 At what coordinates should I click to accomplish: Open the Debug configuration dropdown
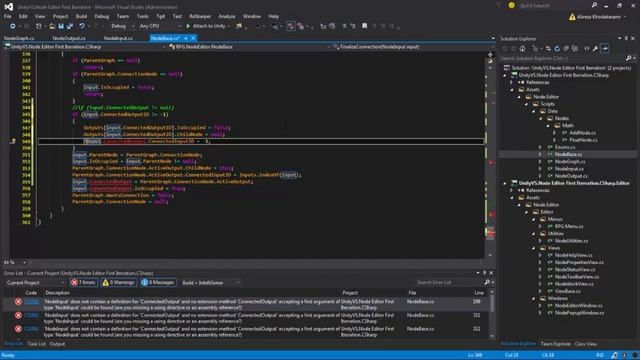point(122,26)
